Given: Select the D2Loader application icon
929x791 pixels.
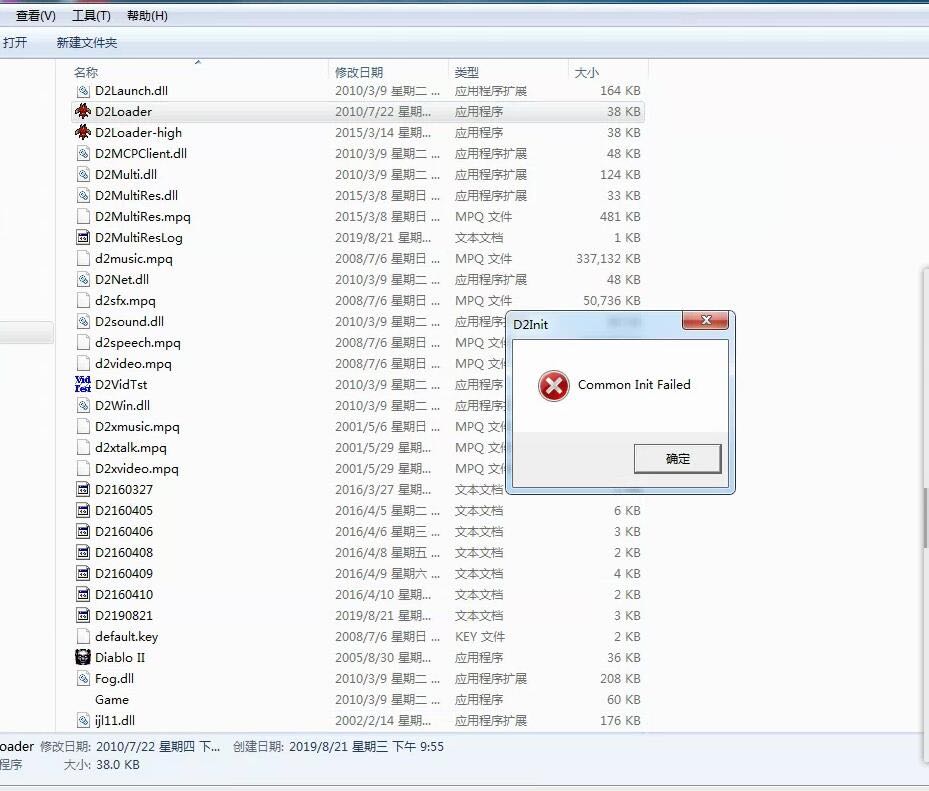Looking at the screenshot, I should click(x=83, y=111).
